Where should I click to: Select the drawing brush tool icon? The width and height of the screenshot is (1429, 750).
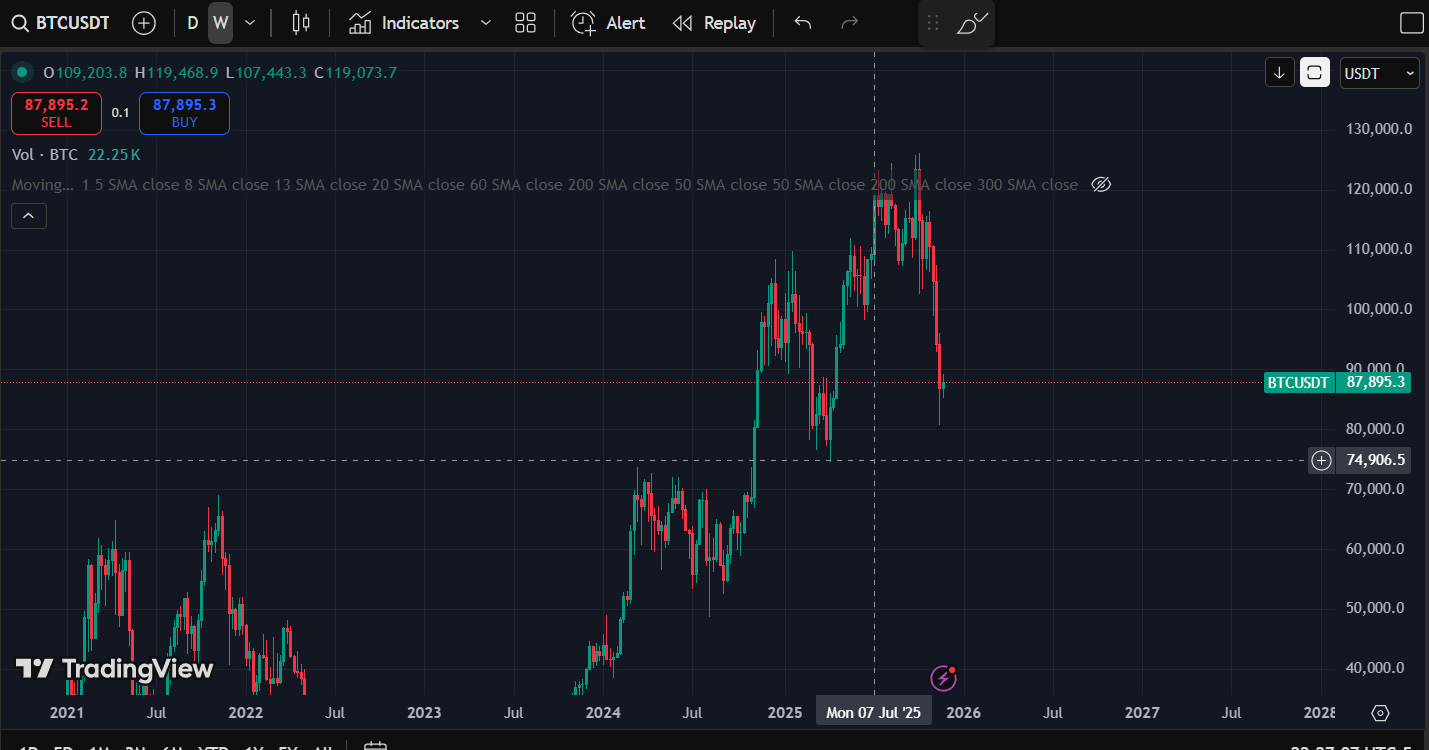point(972,23)
